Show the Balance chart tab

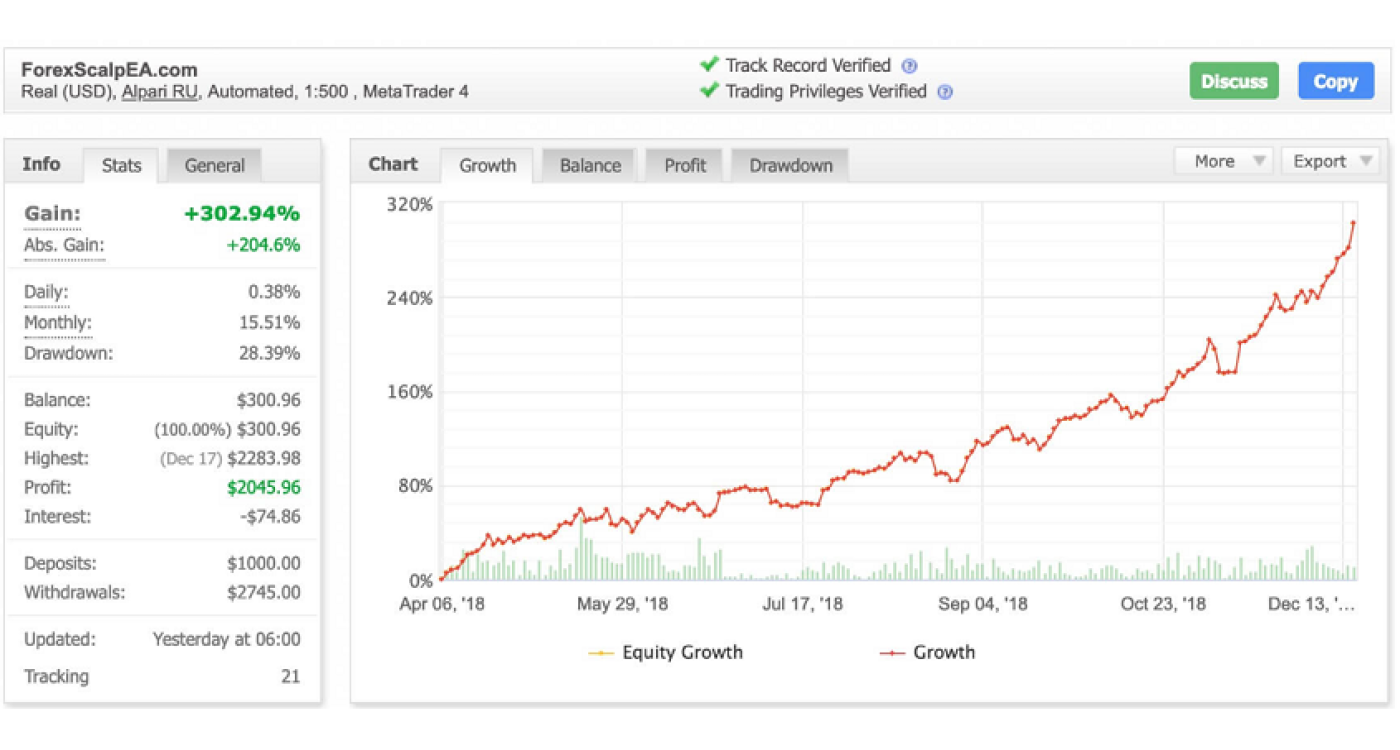click(x=590, y=165)
